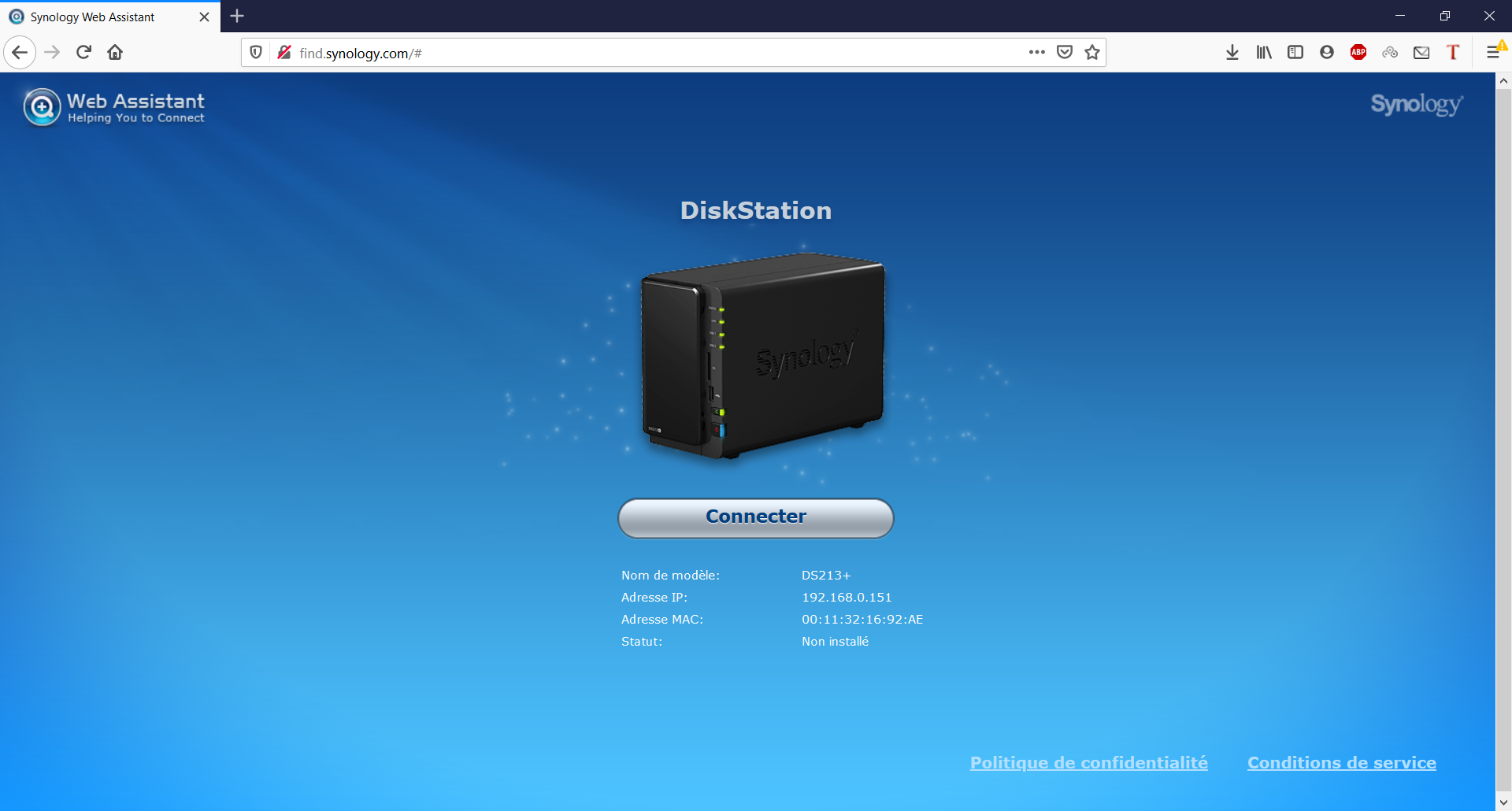1512x811 pixels.
Task: Save page to Pocket
Action: pos(1065,52)
